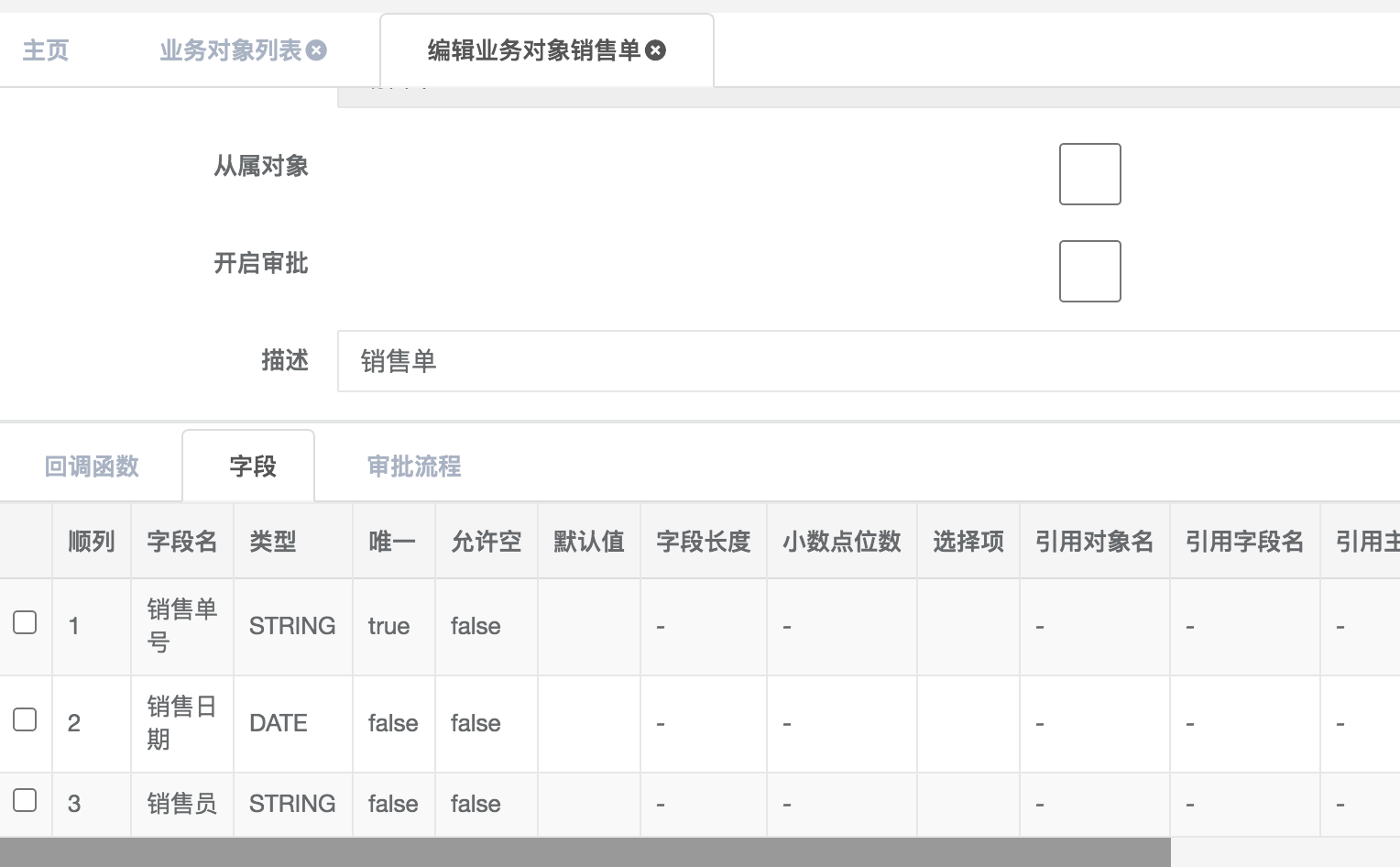Click the 顺列 column header
The width and height of the screenshot is (1400, 867).
coord(92,542)
